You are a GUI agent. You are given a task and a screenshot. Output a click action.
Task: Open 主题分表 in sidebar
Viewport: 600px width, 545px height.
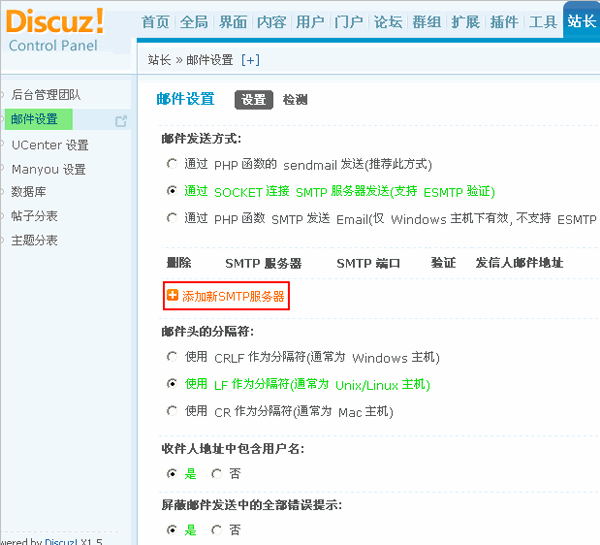[34, 240]
